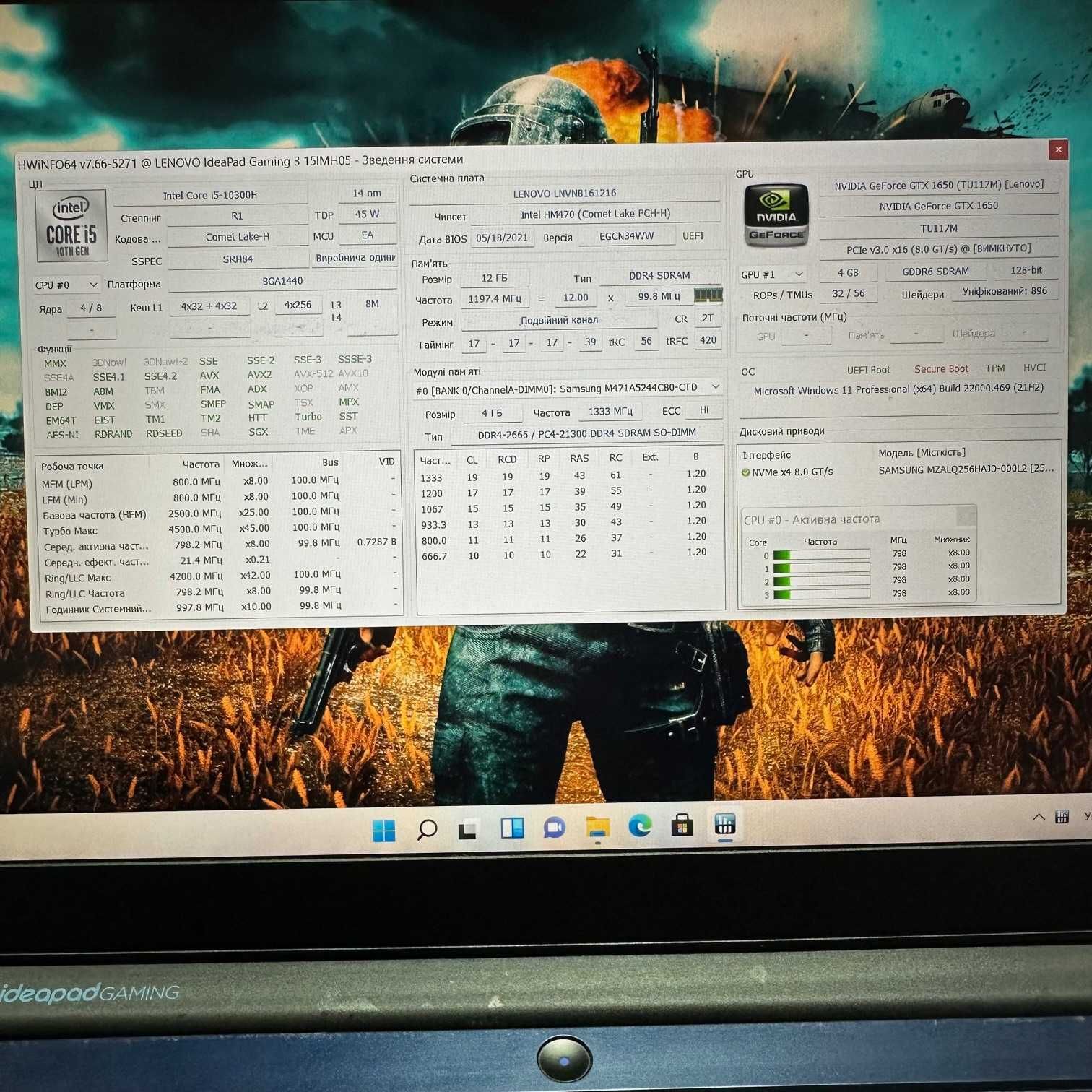Click the Core 0 frequency bar
The height and width of the screenshot is (1092, 1092).
(821, 555)
